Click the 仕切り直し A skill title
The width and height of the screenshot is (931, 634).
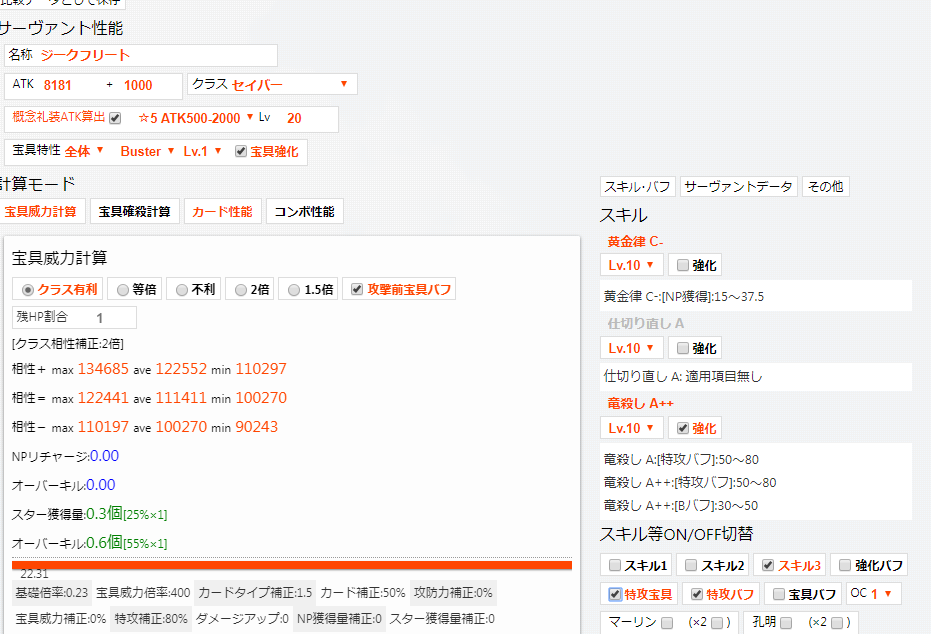[645, 324]
